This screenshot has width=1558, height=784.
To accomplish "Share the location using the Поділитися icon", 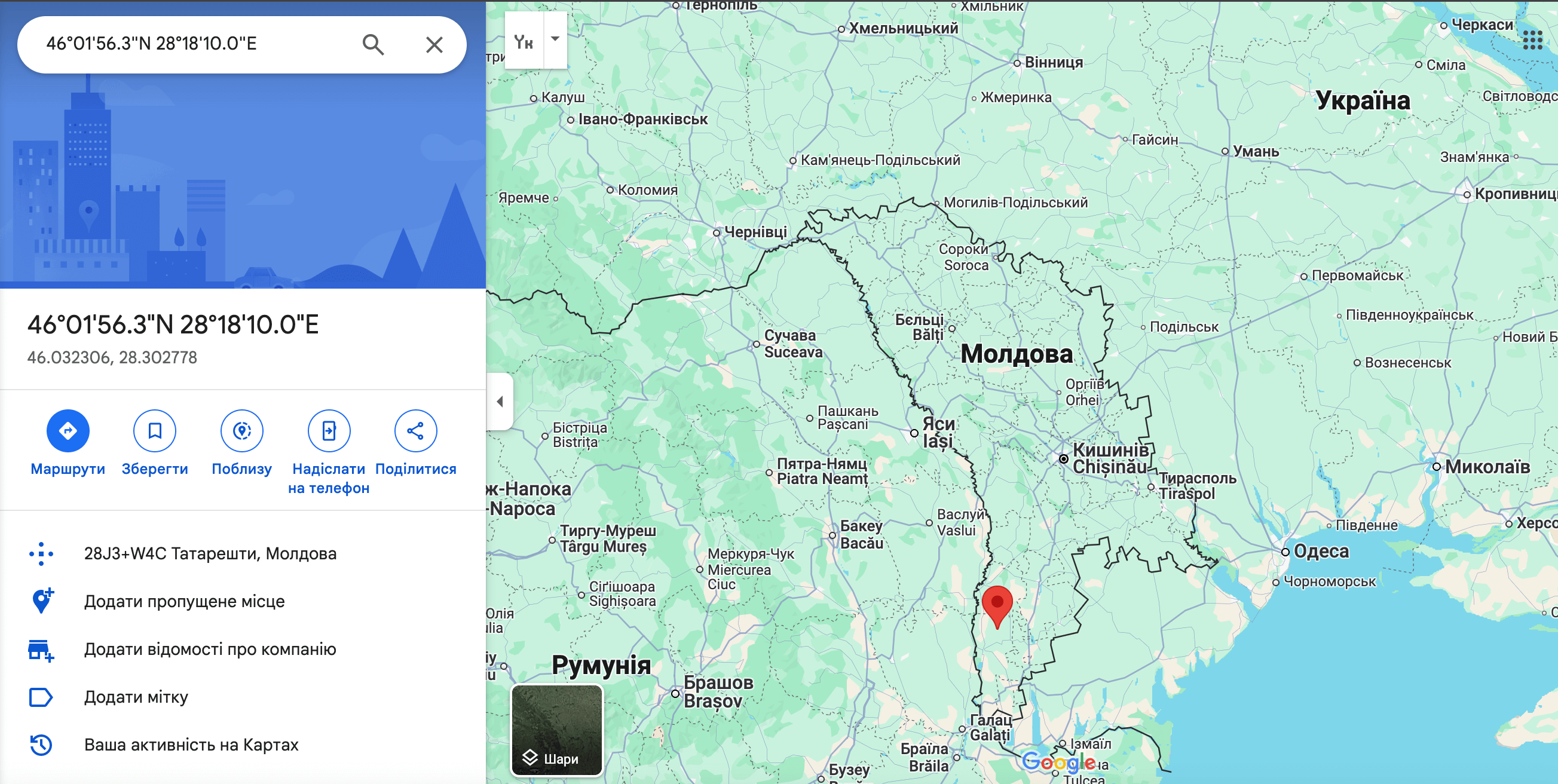I will coord(415,431).
